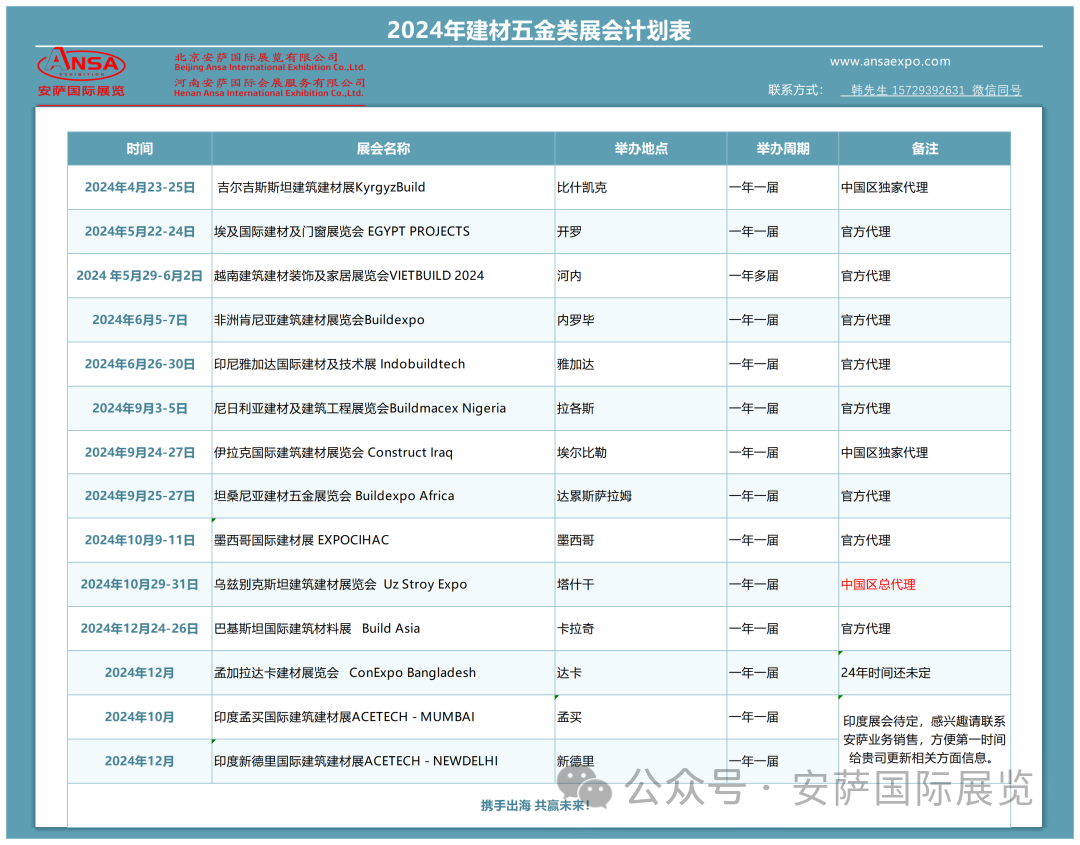Viewport: 1080px width, 845px height.
Task: Click the date cell 2024年9月3-5日
Action: click(140, 408)
